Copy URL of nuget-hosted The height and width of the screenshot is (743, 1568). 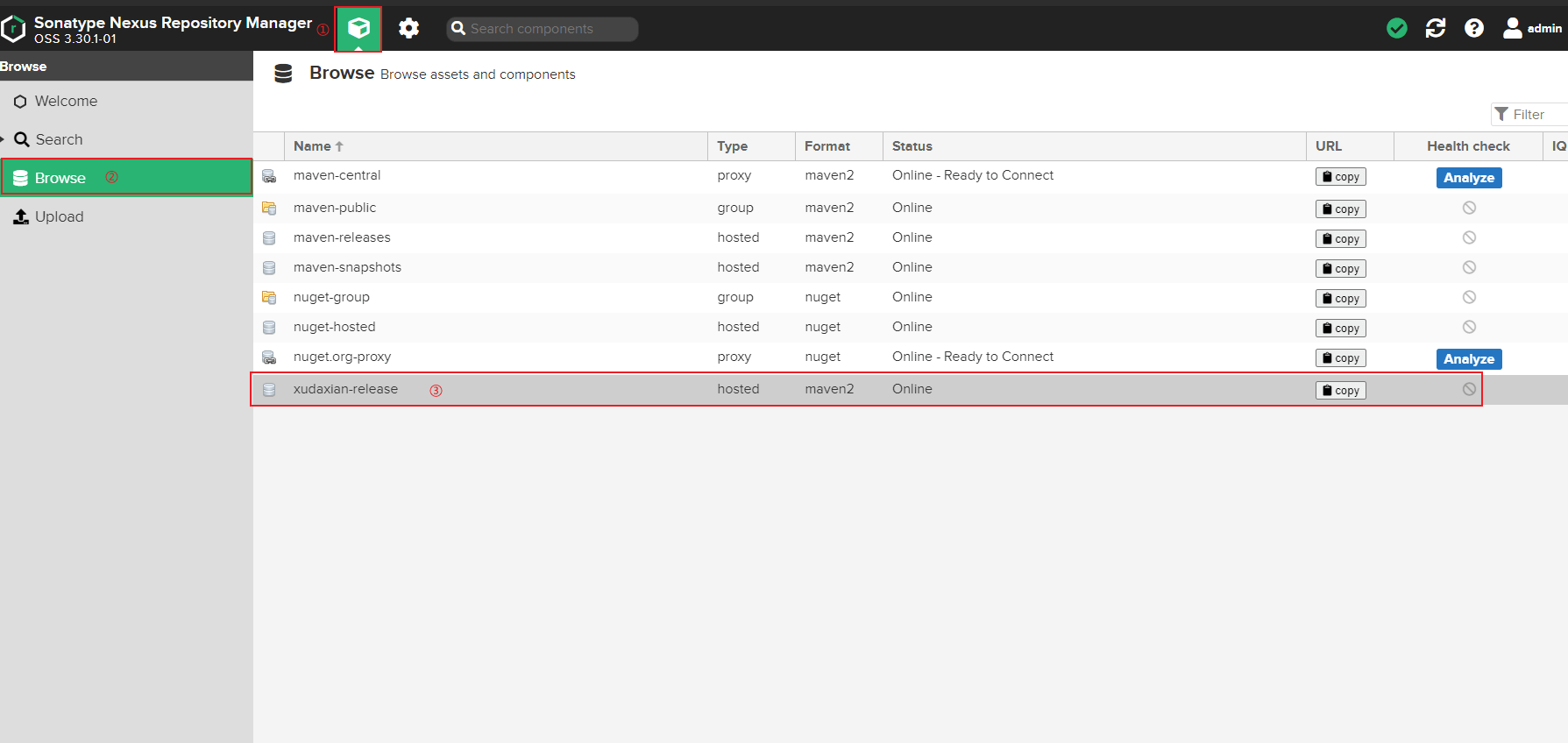pos(1340,329)
